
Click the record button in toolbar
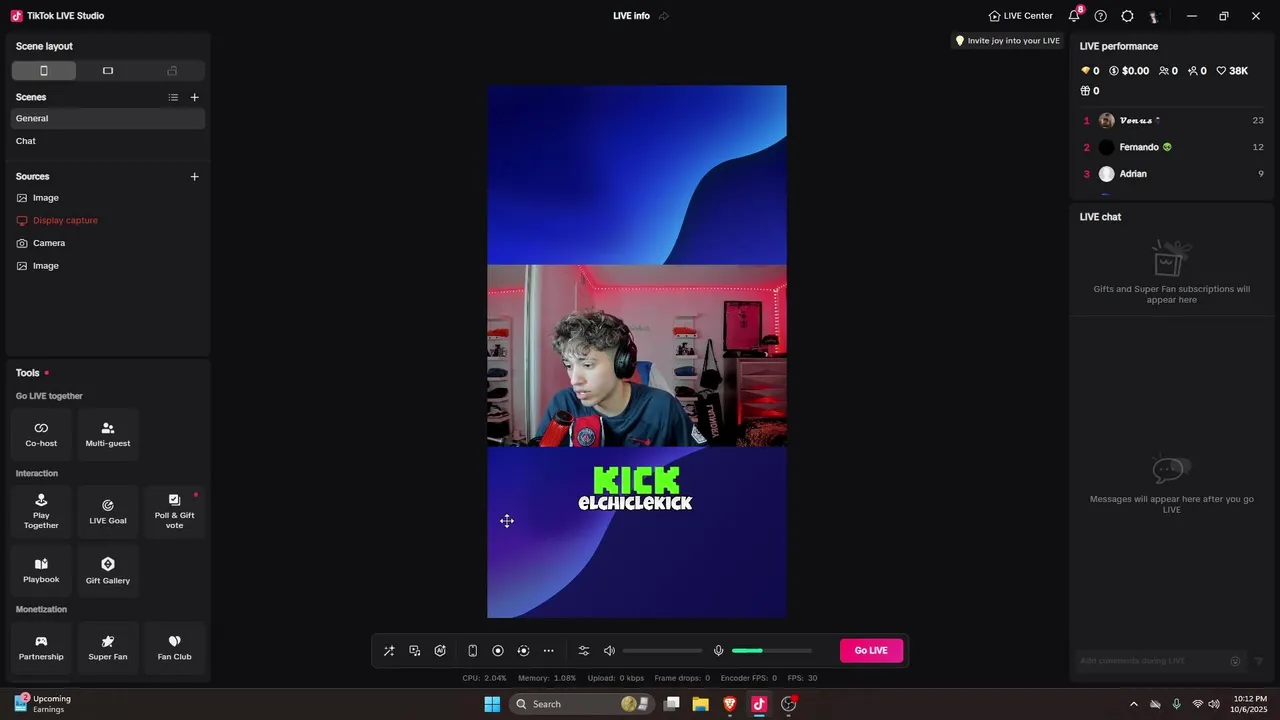point(498,651)
